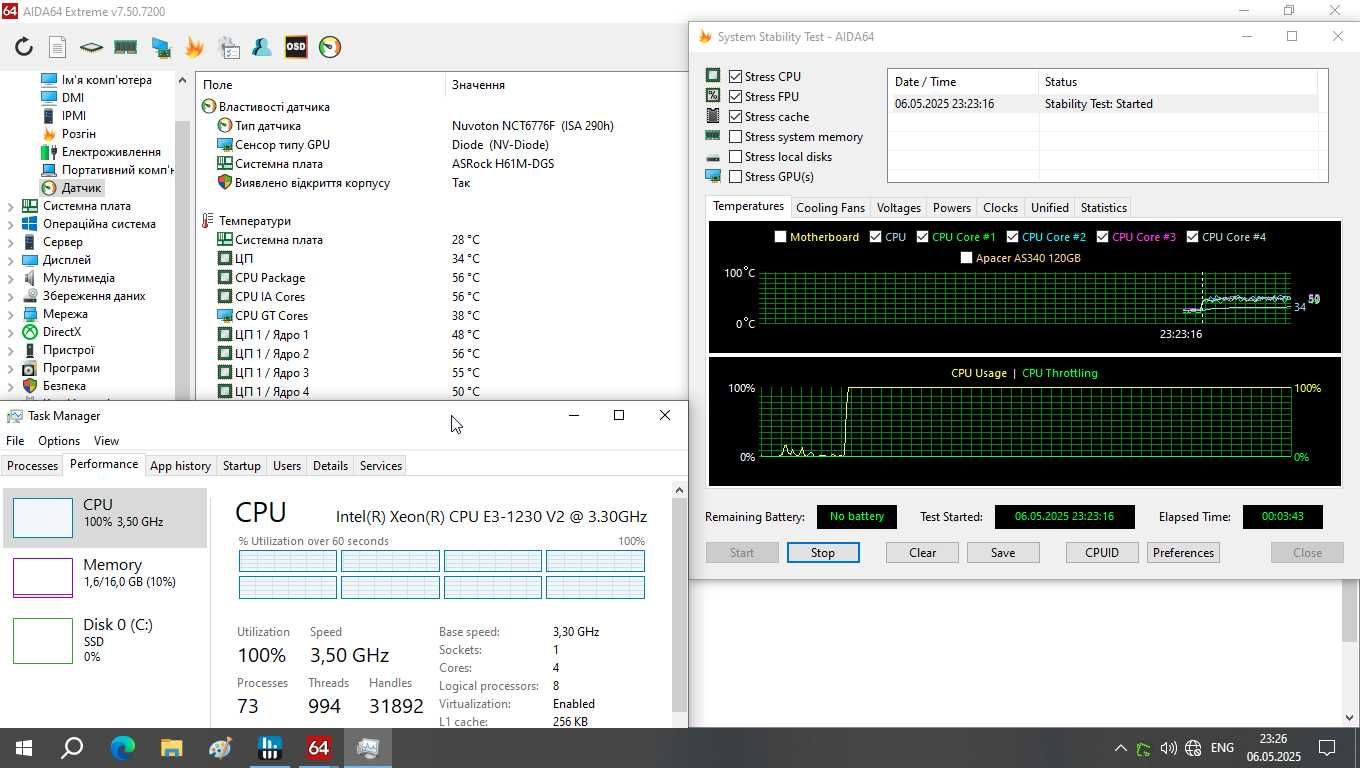The image size is (1360, 768).
Task: Switch to Voltages tab
Action: pos(898,208)
